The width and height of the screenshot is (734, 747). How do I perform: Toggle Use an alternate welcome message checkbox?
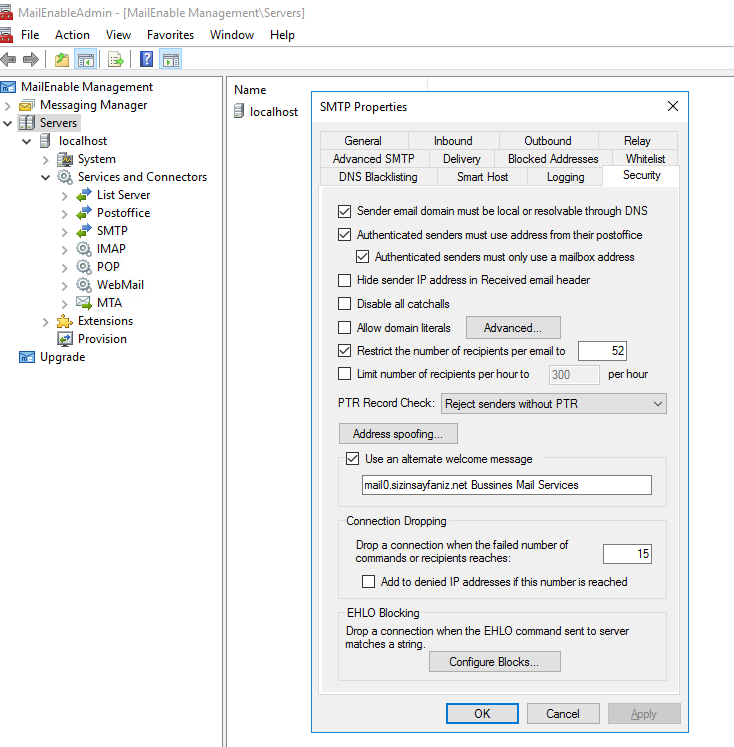click(352, 459)
